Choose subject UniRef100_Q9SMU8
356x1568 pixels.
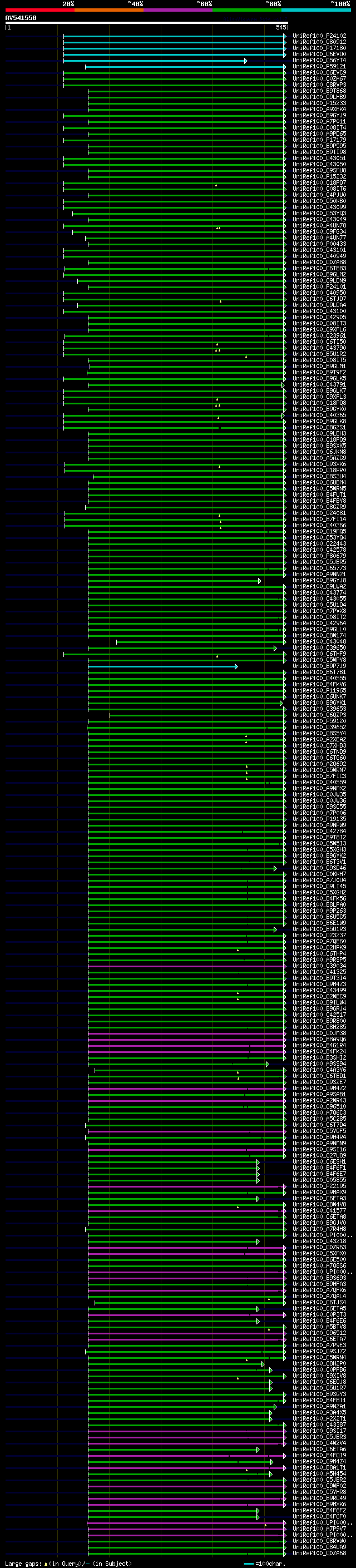[319, 170]
